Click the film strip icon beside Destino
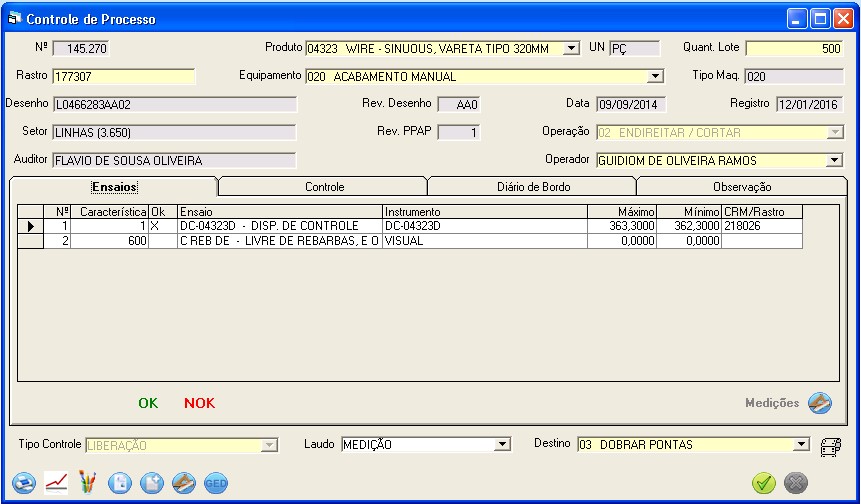 click(831, 446)
